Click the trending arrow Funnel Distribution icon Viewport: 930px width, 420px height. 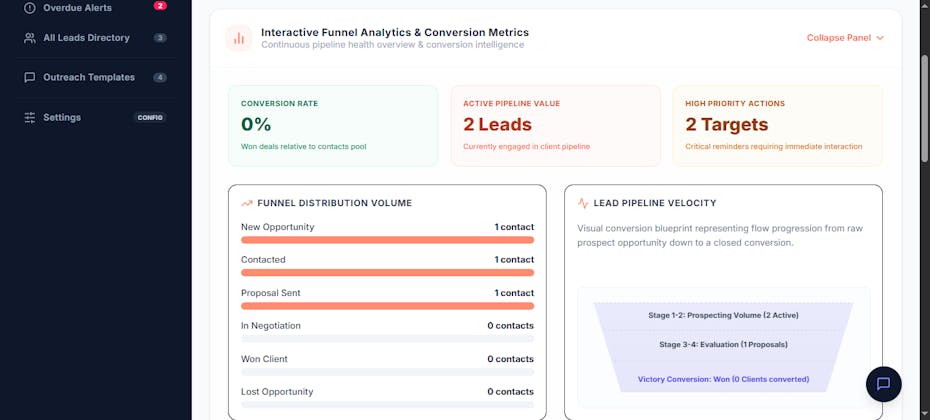(247, 203)
